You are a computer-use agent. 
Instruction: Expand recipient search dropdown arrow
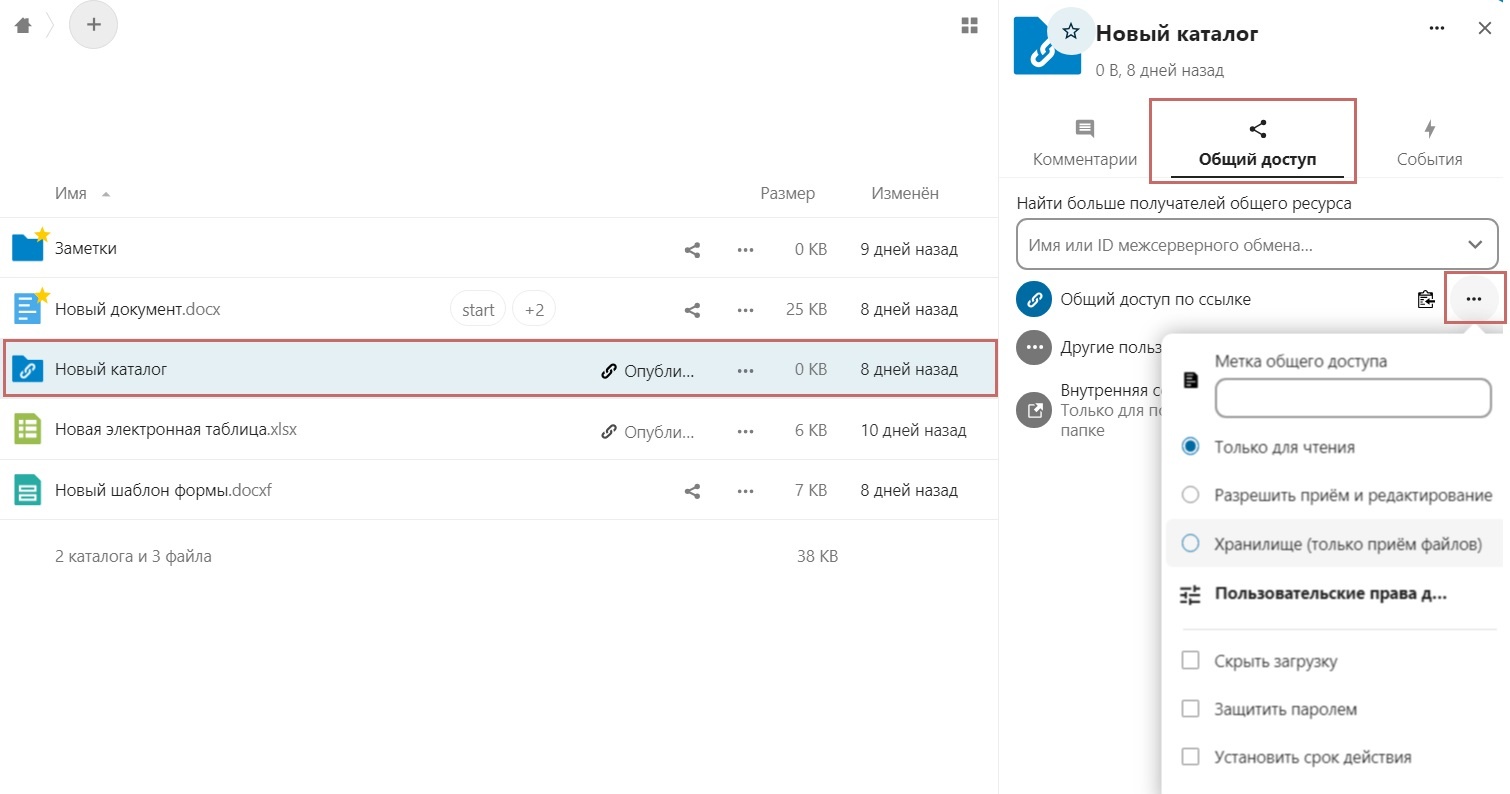(1475, 245)
